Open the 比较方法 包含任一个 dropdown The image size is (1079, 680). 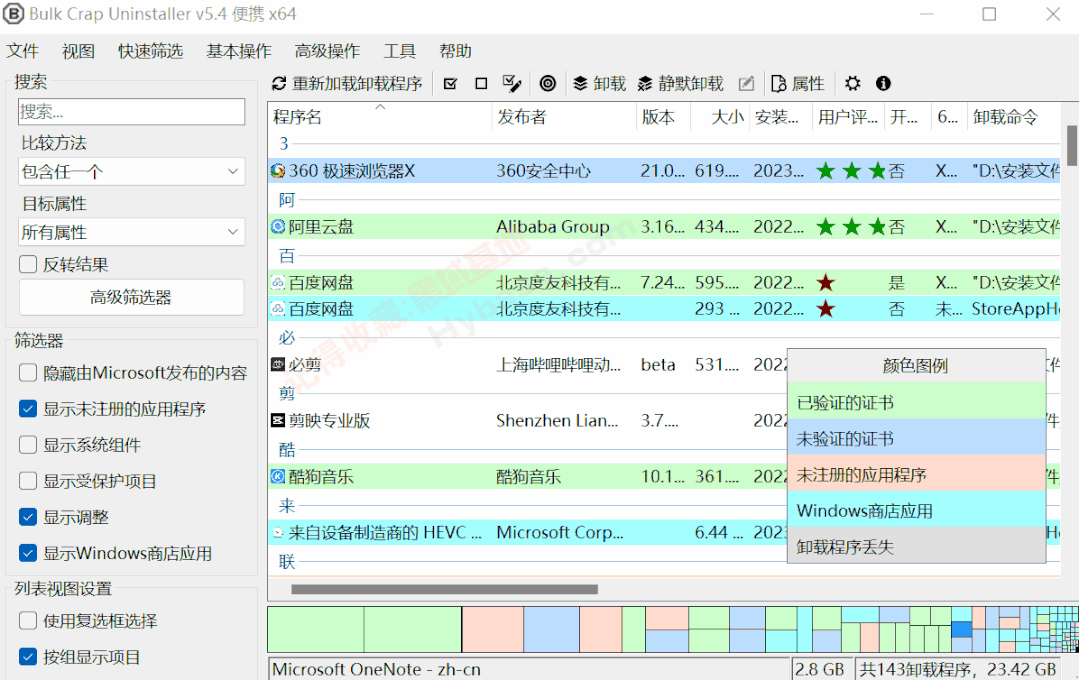[x=131, y=171]
